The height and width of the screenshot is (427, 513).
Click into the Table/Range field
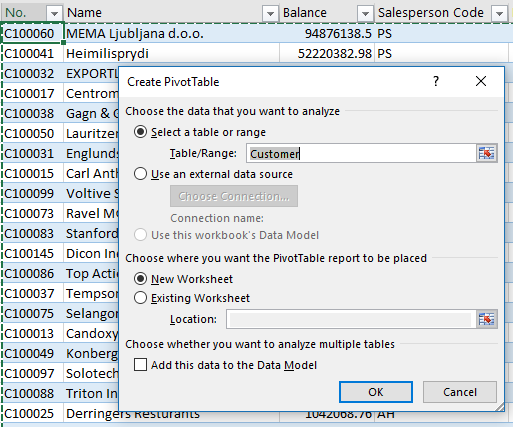coord(361,153)
